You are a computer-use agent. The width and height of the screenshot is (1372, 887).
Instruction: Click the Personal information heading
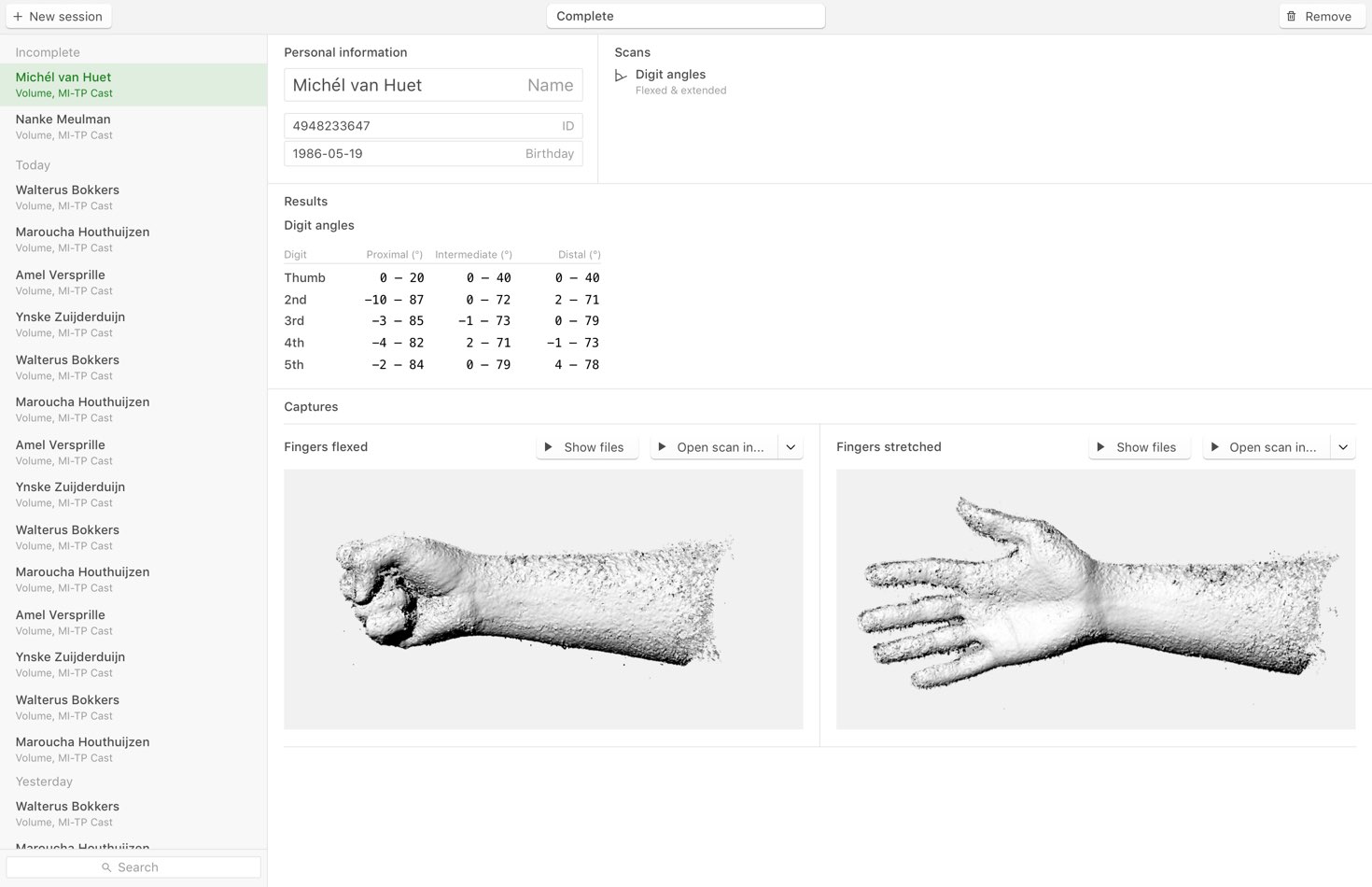[345, 52]
